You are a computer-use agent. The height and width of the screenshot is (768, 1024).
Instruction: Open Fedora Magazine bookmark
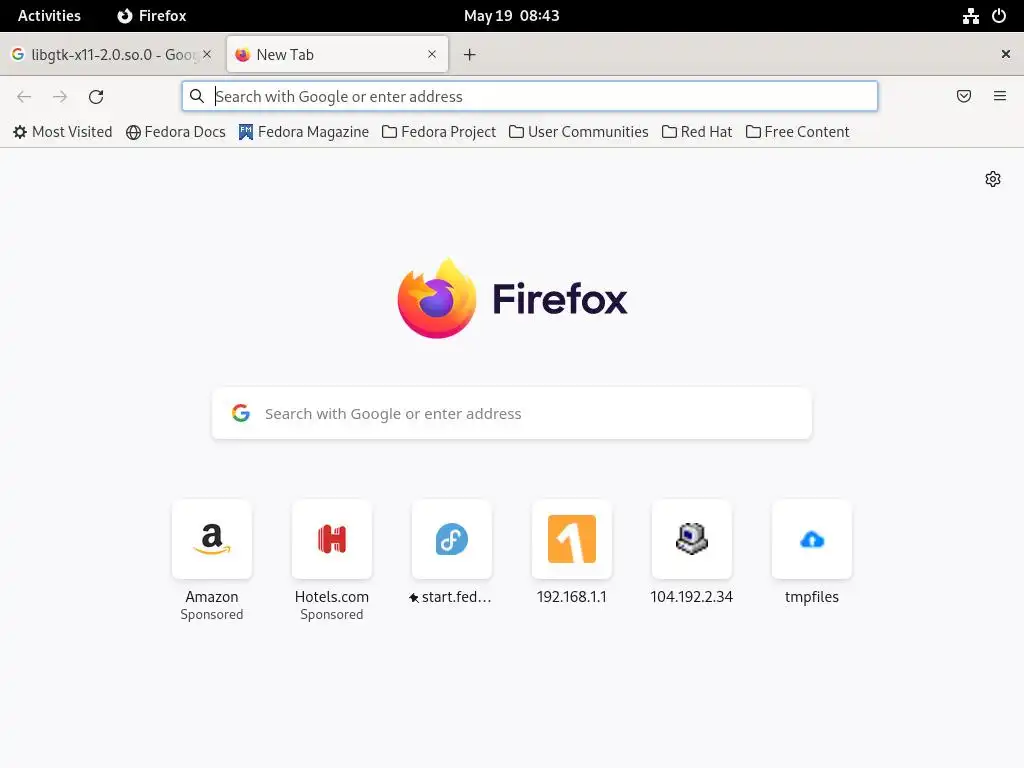[304, 132]
